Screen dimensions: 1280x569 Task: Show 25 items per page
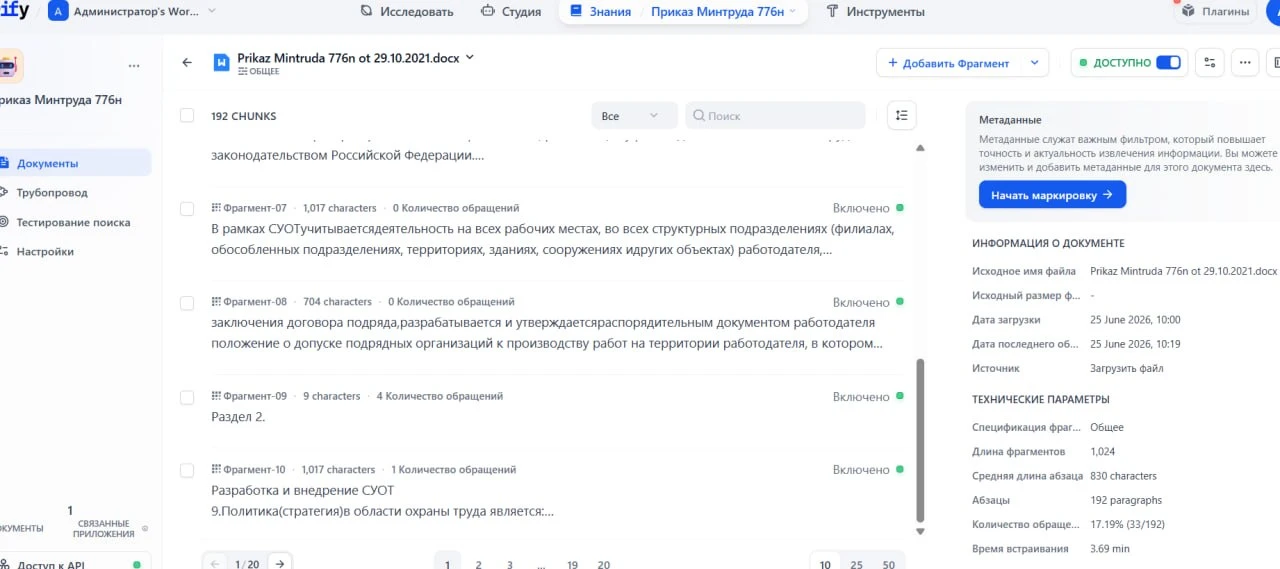(856, 564)
